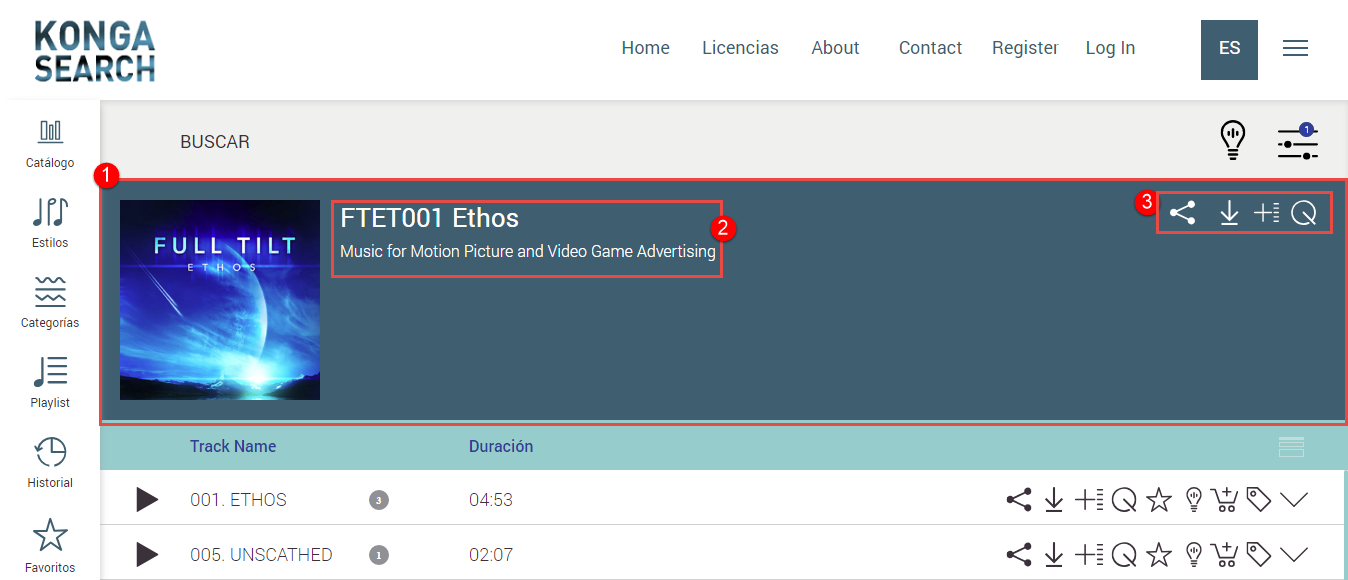Add the Ethos album to playlist
Viewport: 1348px width, 580px height.
tap(1267, 213)
